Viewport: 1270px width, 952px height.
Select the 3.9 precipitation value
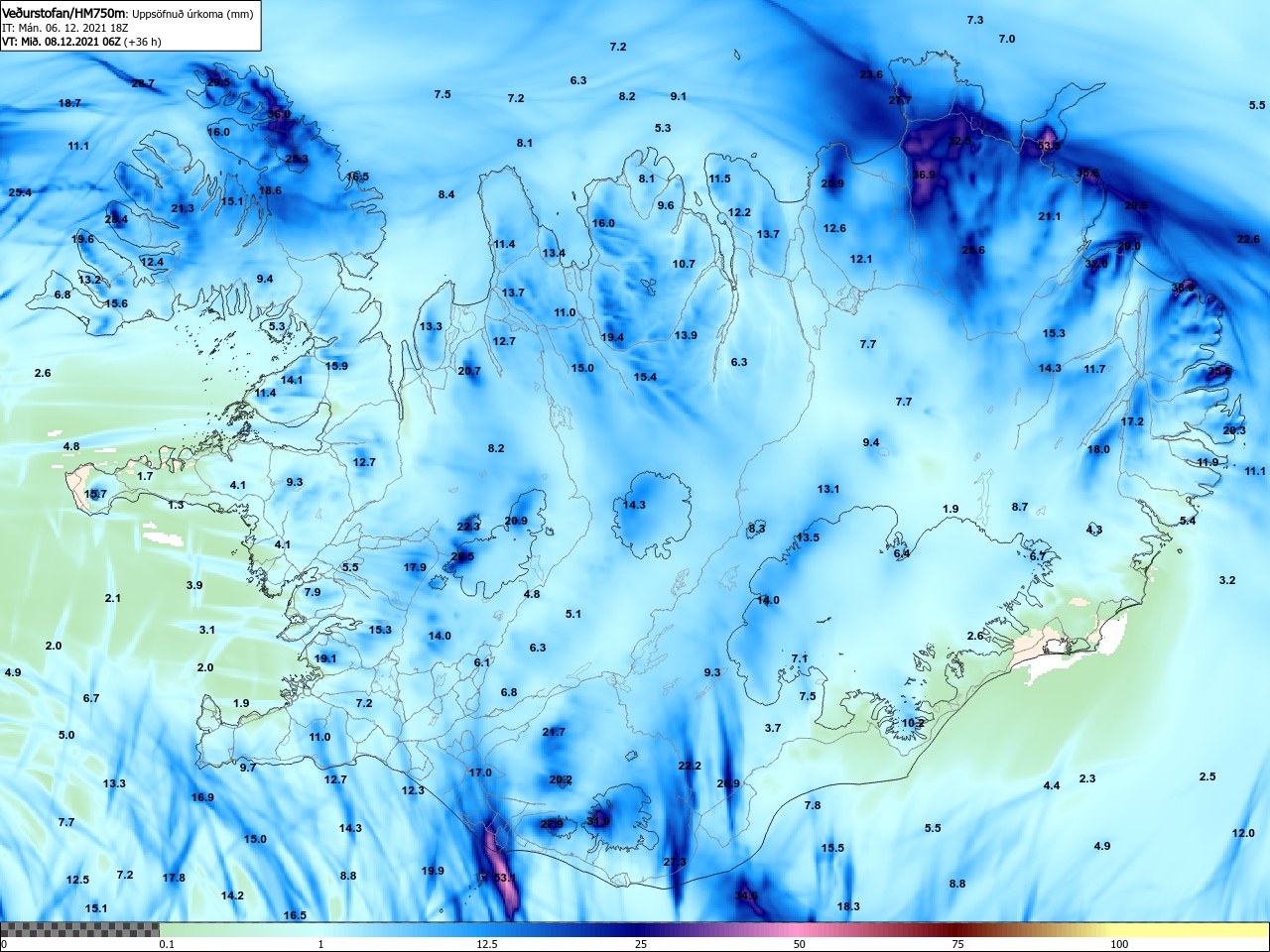tap(194, 585)
